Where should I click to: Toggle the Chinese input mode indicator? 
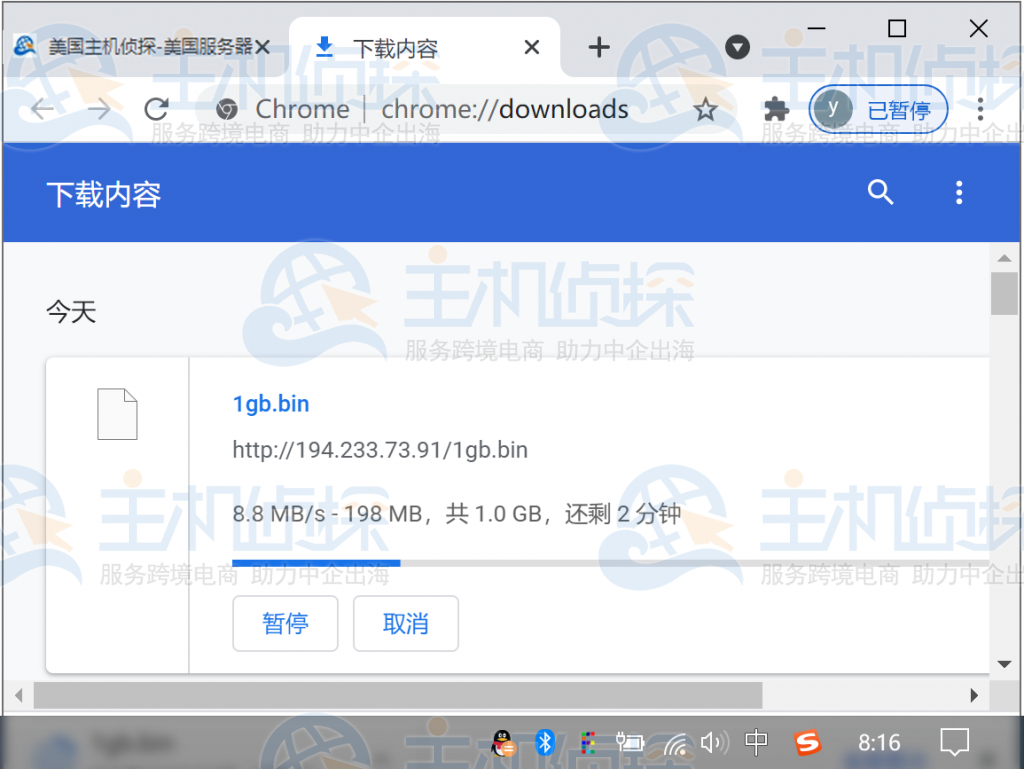757,742
